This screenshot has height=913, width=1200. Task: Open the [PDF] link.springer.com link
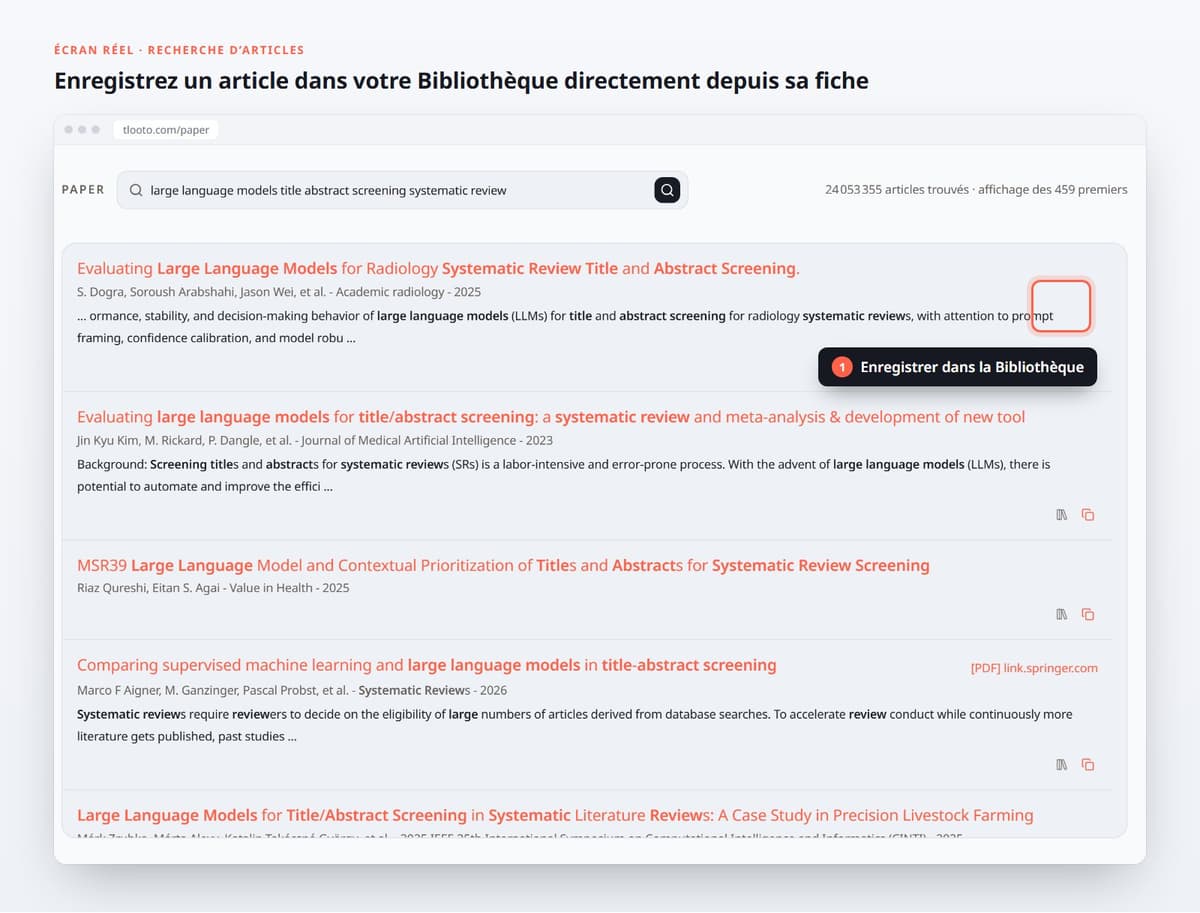point(1034,668)
